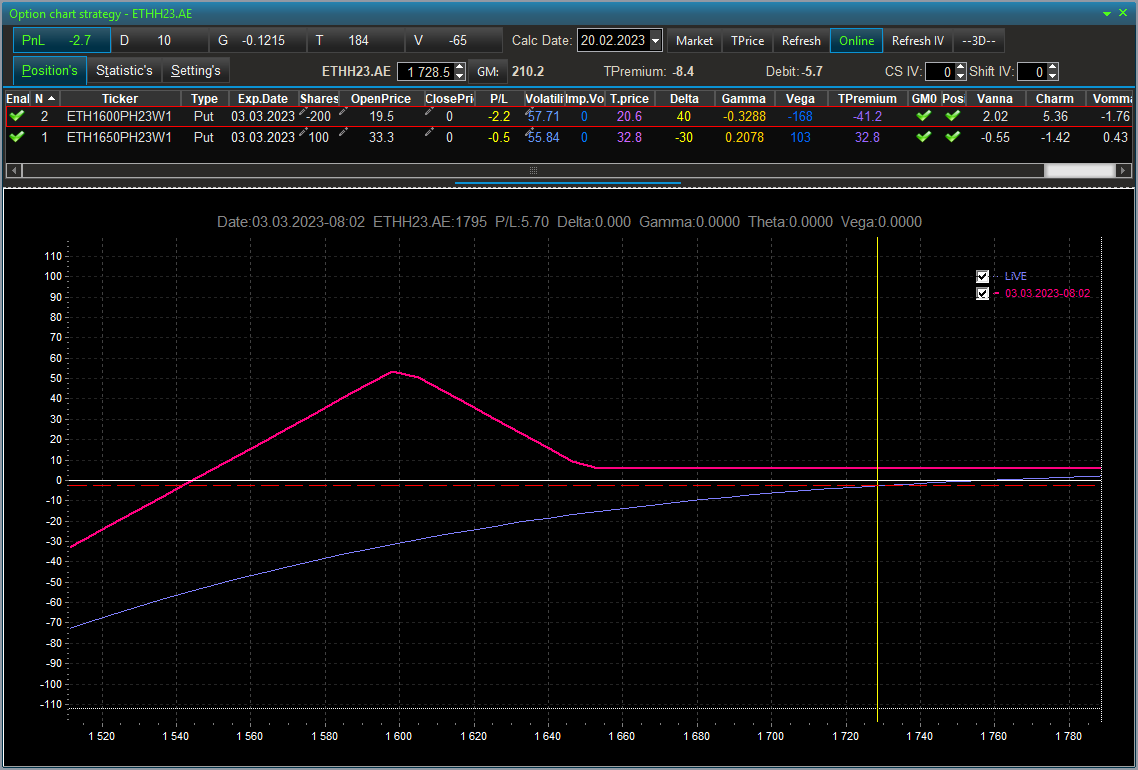Edit OpenPrice pencil for ETH1600PH23W1 row
This screenshot has width=1138, height=770.
click(343, 111)
